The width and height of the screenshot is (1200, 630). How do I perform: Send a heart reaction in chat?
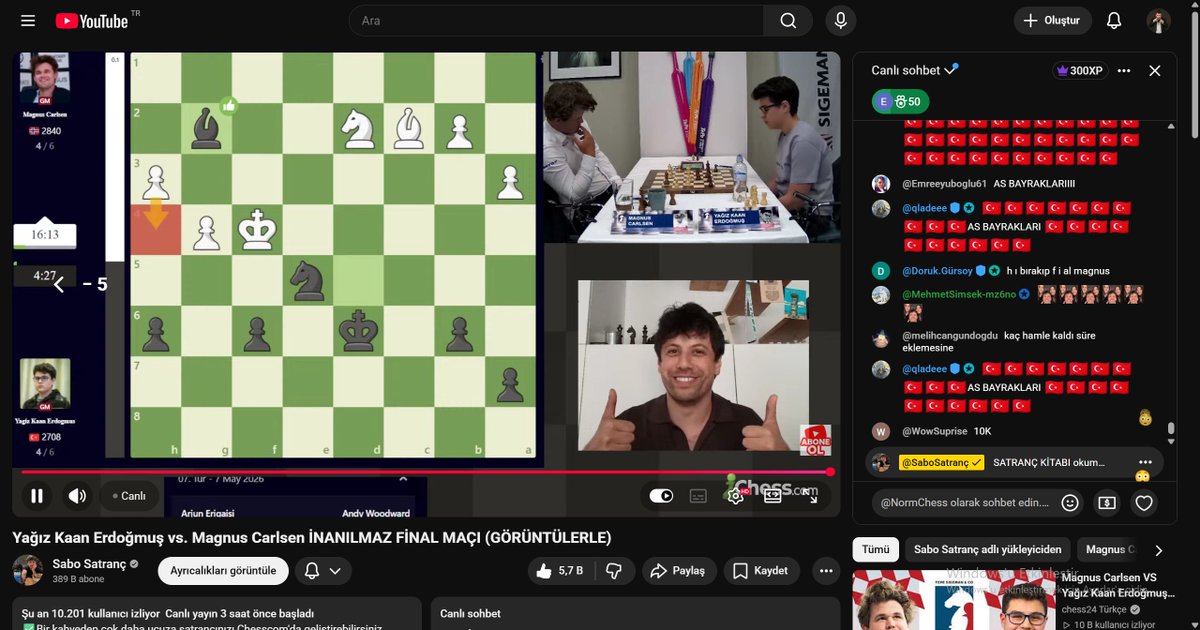point(1144,503)
